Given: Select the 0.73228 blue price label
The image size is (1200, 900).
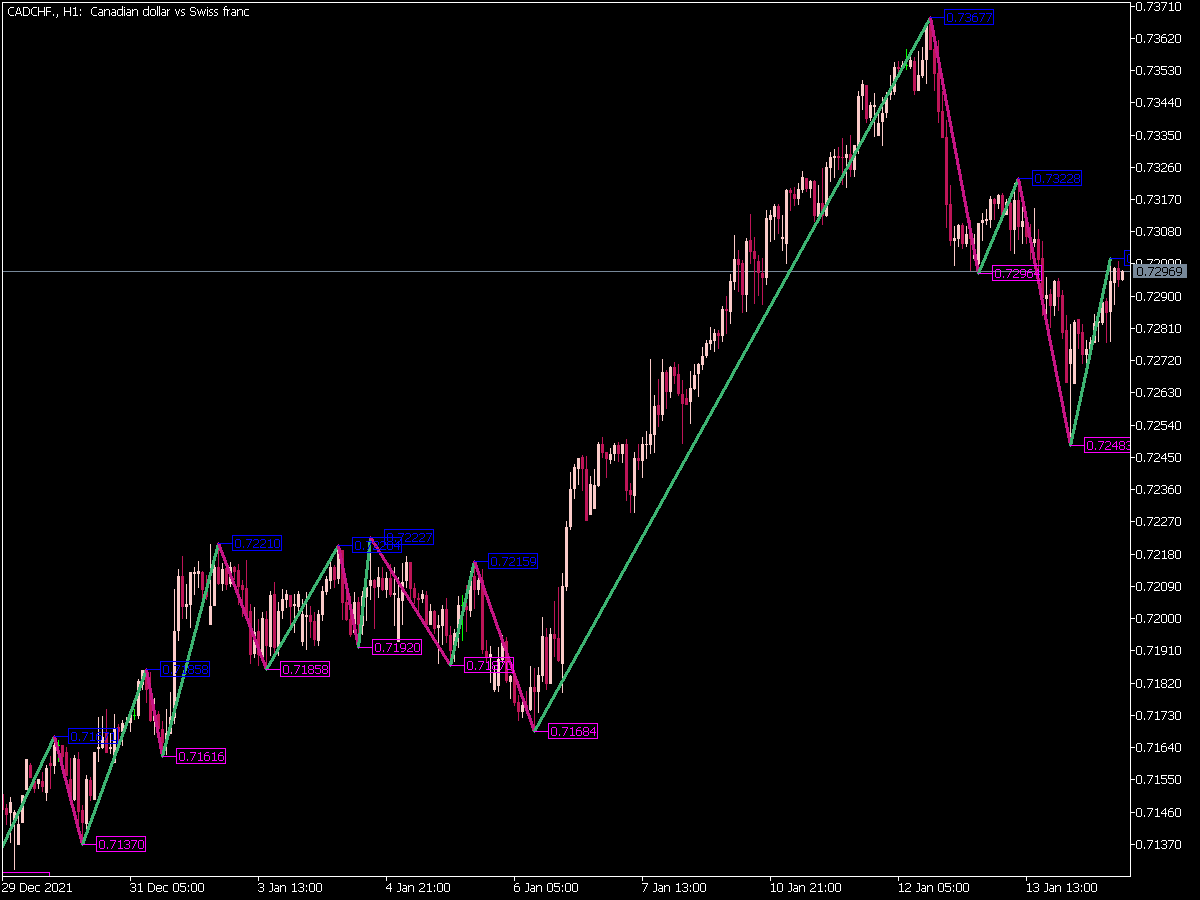Looking at the screenshot, I should point(1057,179).
